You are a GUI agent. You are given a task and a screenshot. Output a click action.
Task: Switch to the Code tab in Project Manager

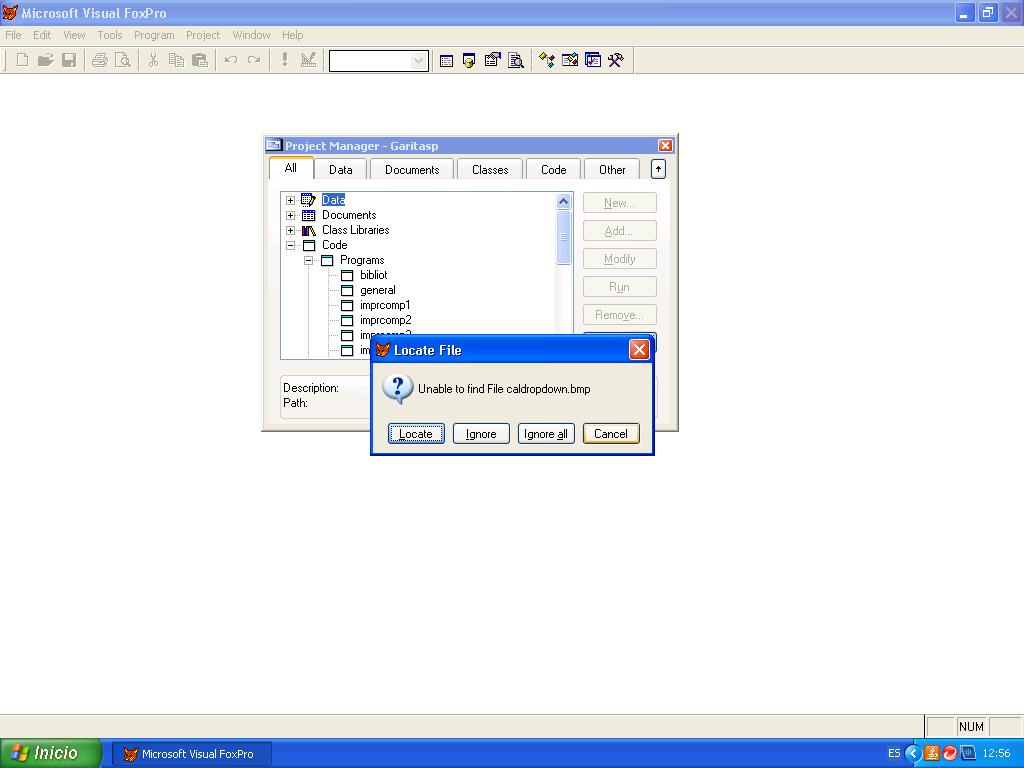point(554,170)
